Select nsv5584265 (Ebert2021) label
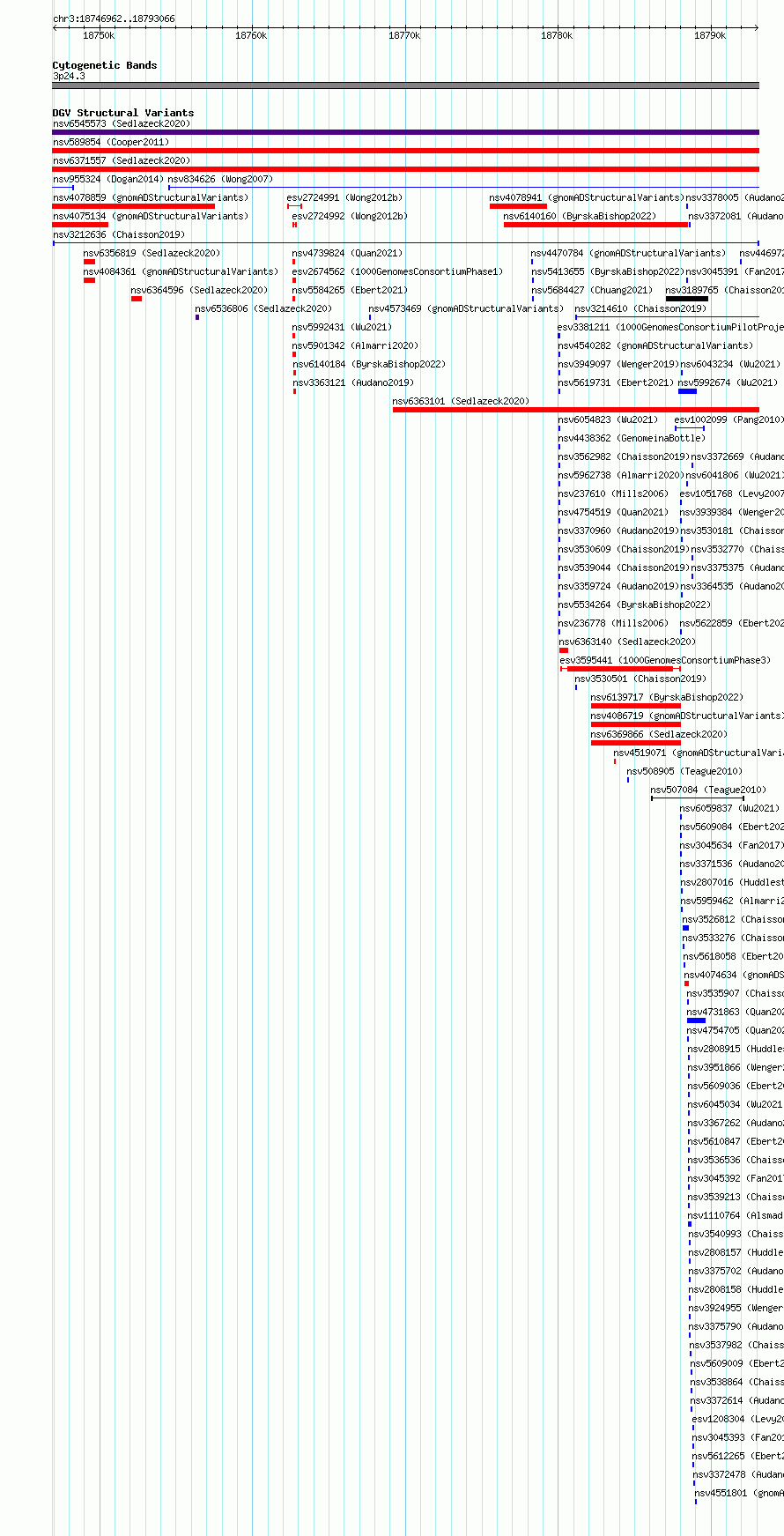The width and height of the screenshot is (784, 1536). [350, 290]
